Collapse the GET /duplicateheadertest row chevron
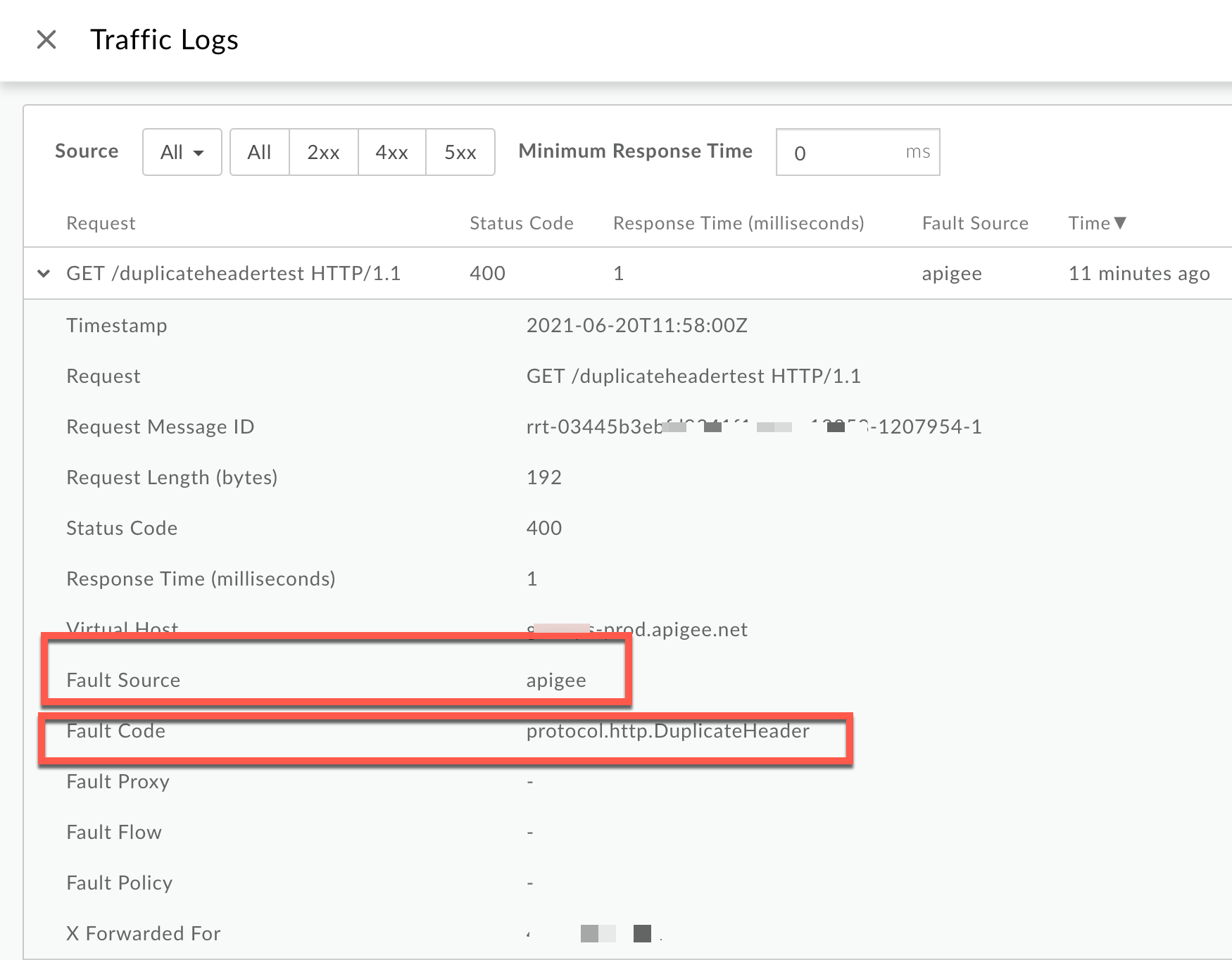This screenshot has width=1232, height=960. (x=44, y=273)
